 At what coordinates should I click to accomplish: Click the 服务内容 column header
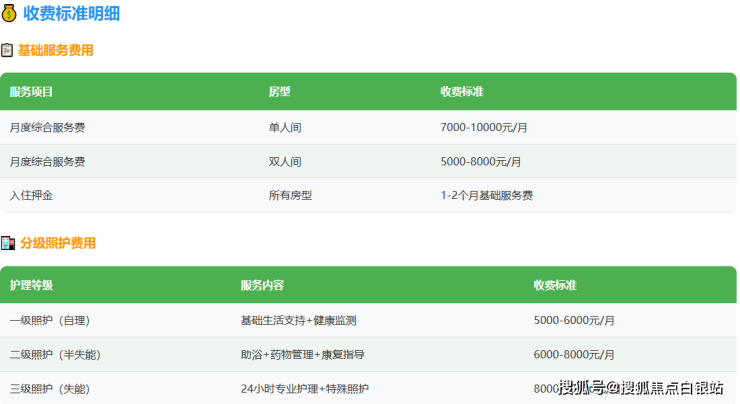point(262,285)
